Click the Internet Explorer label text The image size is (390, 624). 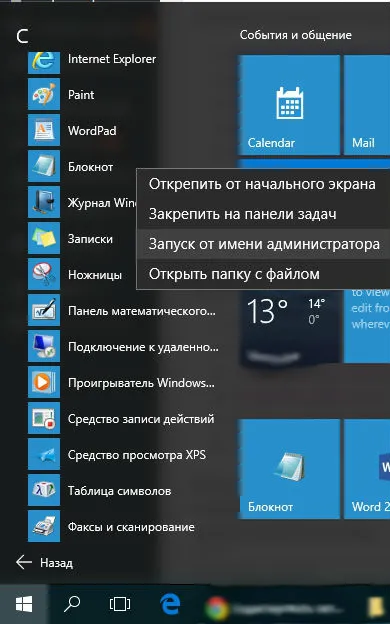112,59
